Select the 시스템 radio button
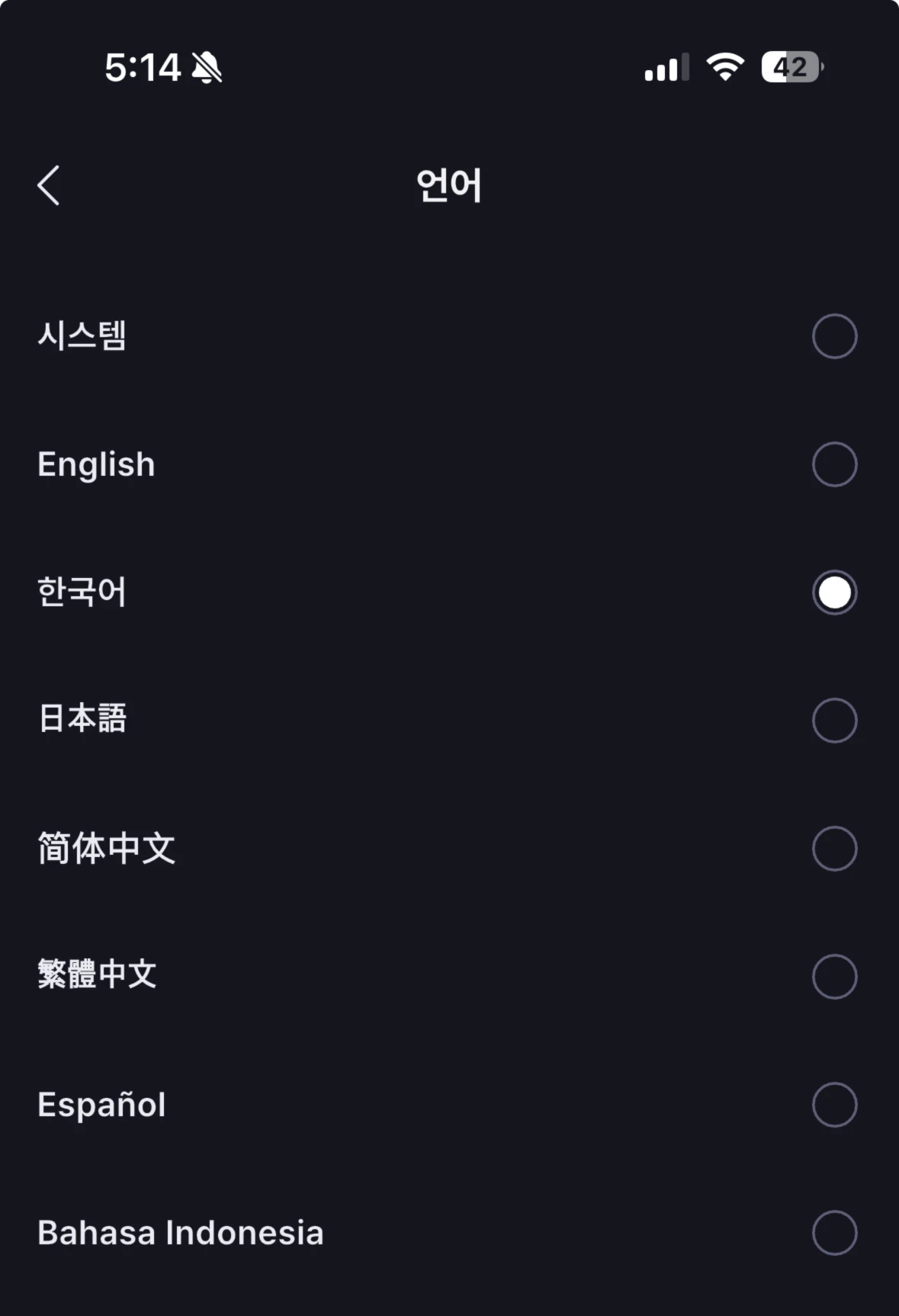 click(834, 336)
